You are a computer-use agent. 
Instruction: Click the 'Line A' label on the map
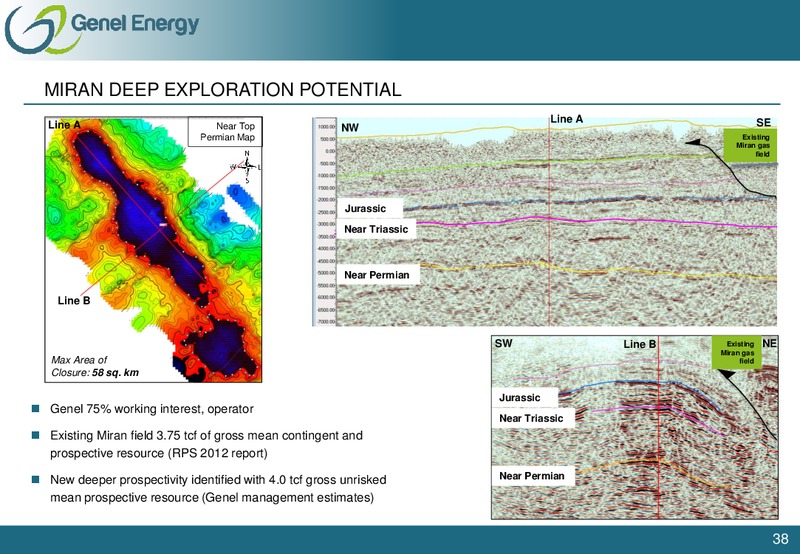64,125
